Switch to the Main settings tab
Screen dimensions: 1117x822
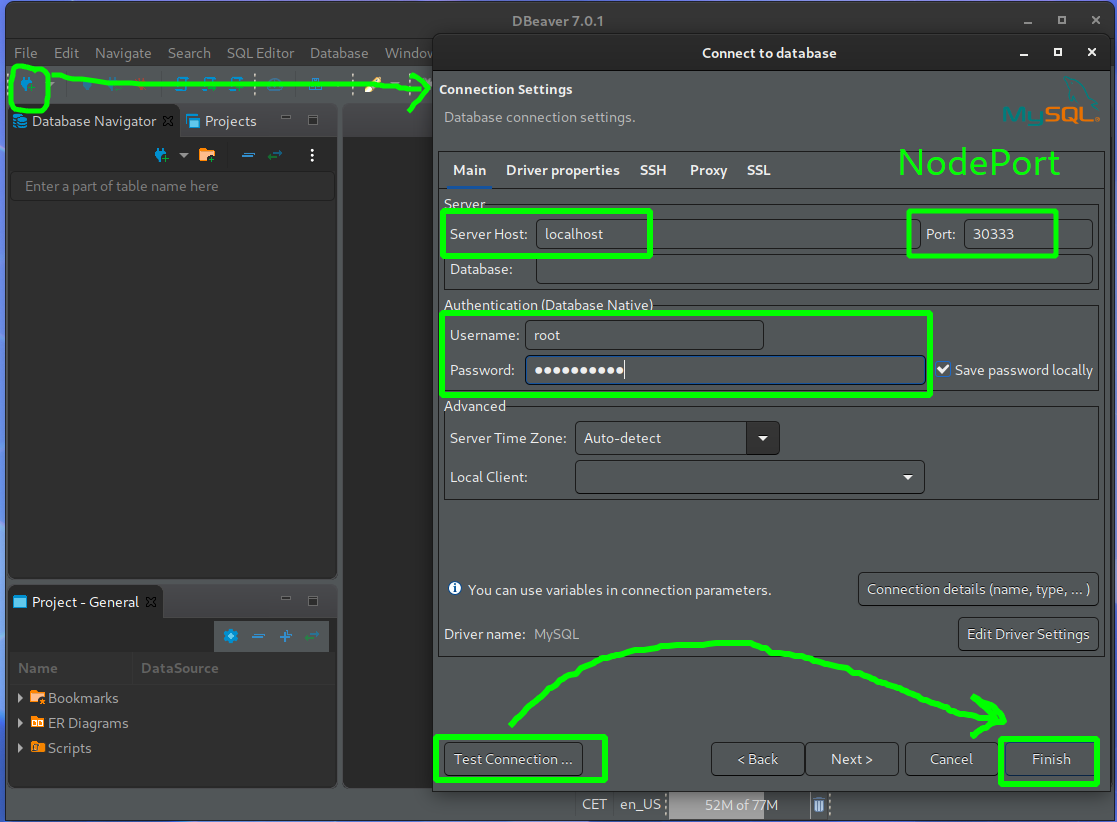pyautogui.click(x=469, y=170)
